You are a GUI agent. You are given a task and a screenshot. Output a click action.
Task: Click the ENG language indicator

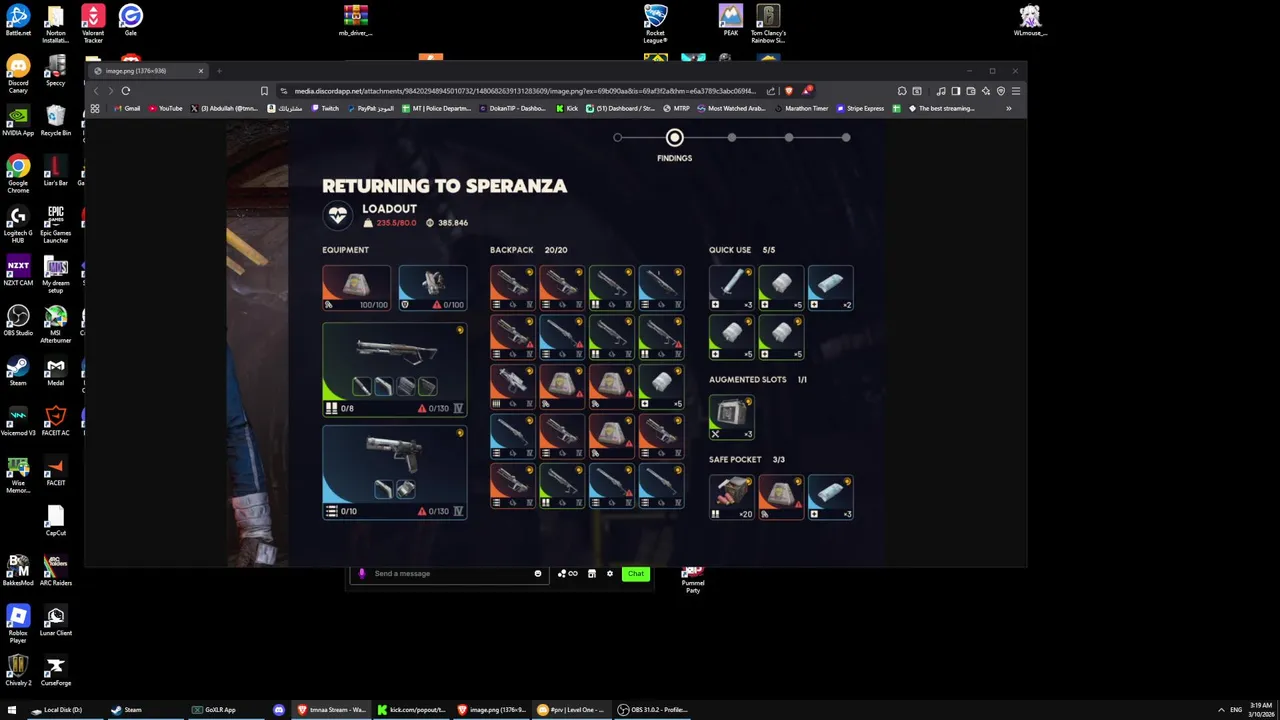click(1237, 710)
